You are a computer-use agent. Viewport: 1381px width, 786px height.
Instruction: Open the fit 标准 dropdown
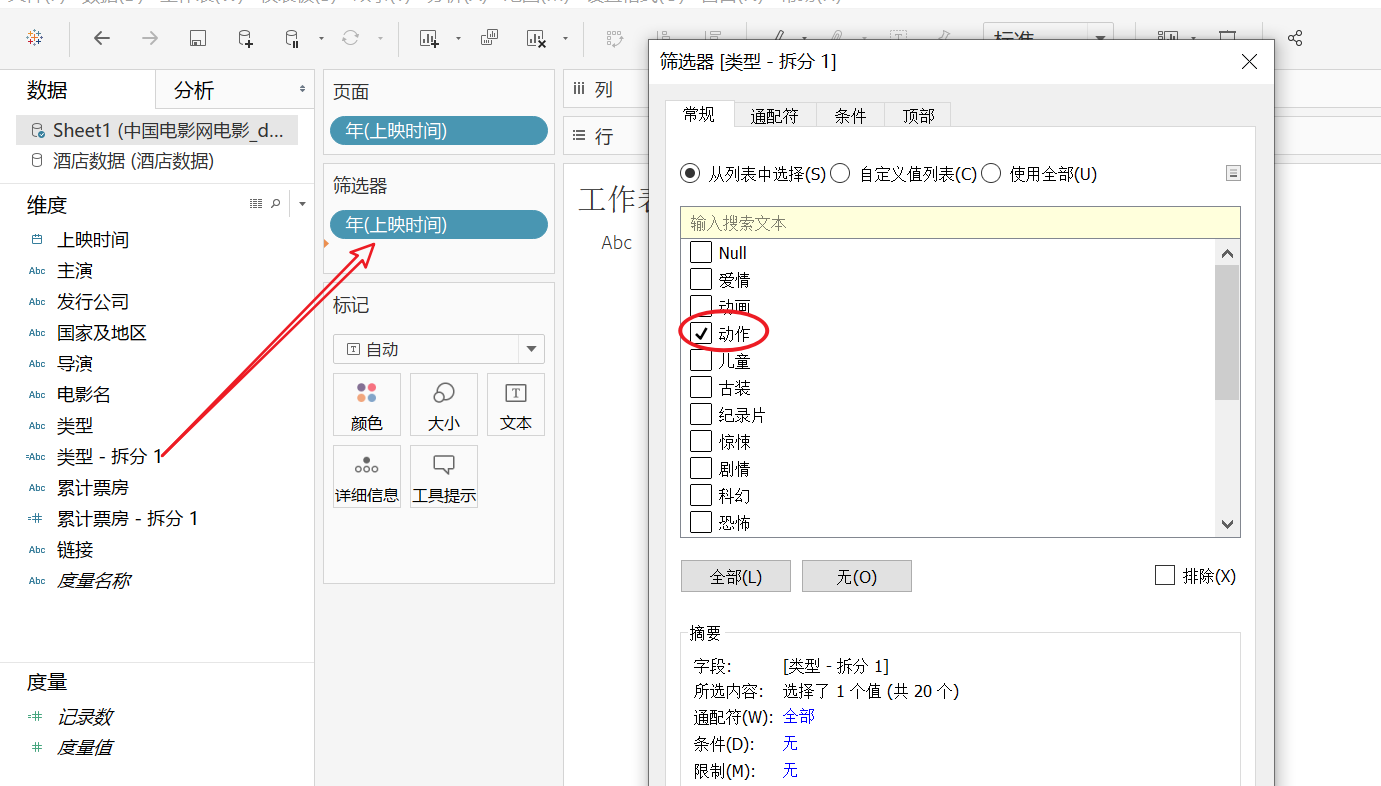[1048, 38]
